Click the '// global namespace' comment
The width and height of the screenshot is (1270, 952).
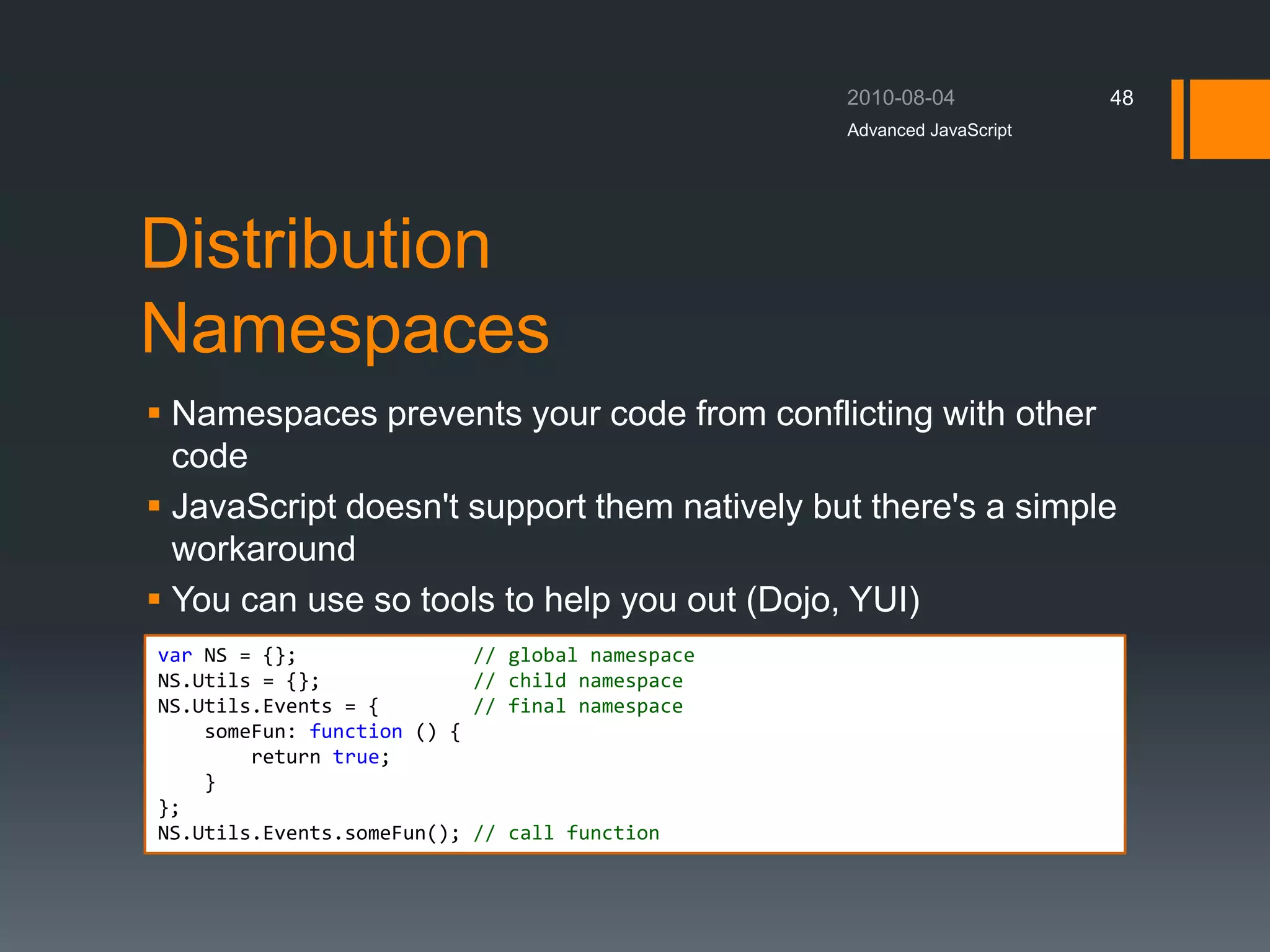584,656
